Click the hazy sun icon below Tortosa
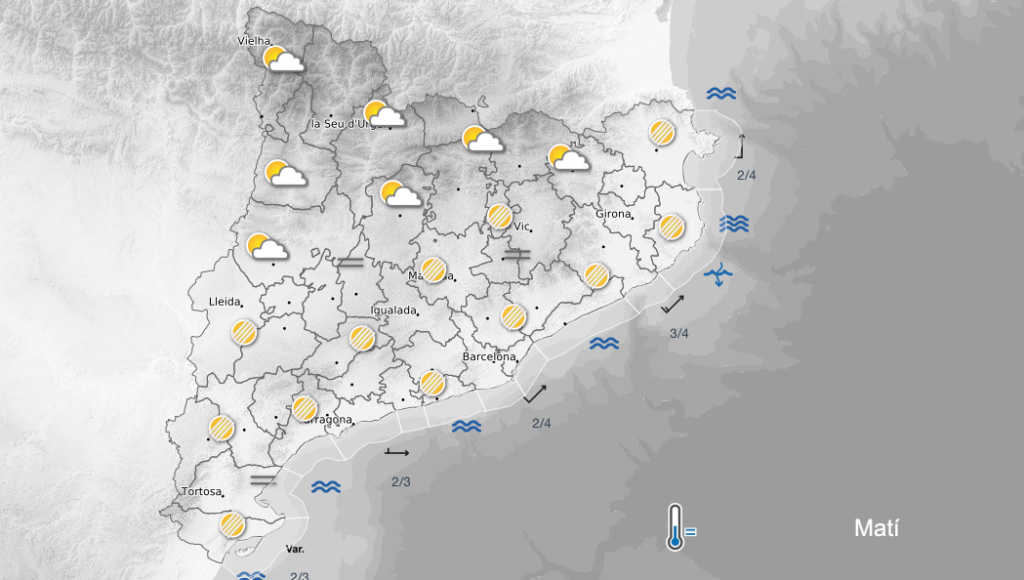The width and height of the screenshot is (1024, 580). tap(233, 525)
